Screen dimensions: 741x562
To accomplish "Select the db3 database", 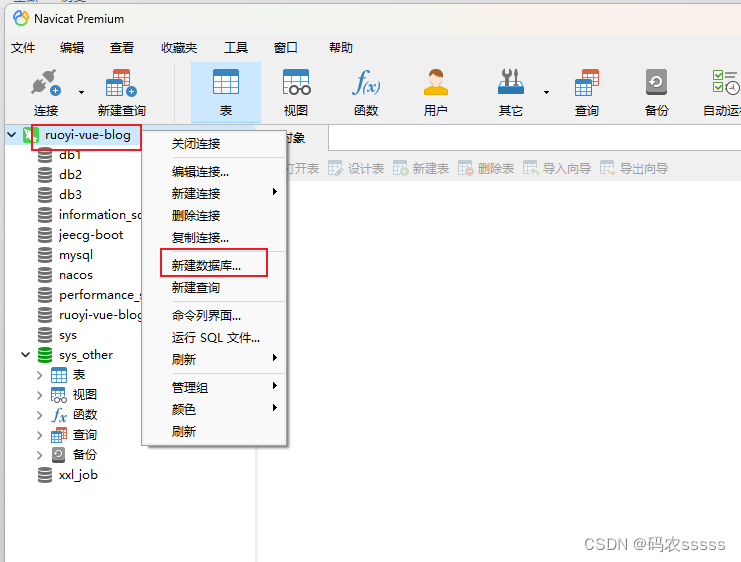I will [x=70, y=195].
